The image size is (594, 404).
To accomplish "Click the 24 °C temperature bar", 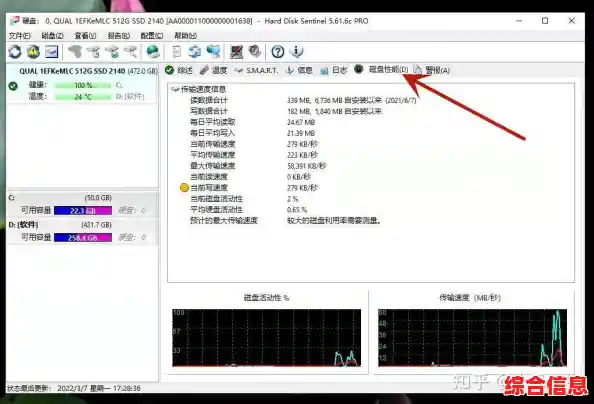I will (x=83, y=97).
